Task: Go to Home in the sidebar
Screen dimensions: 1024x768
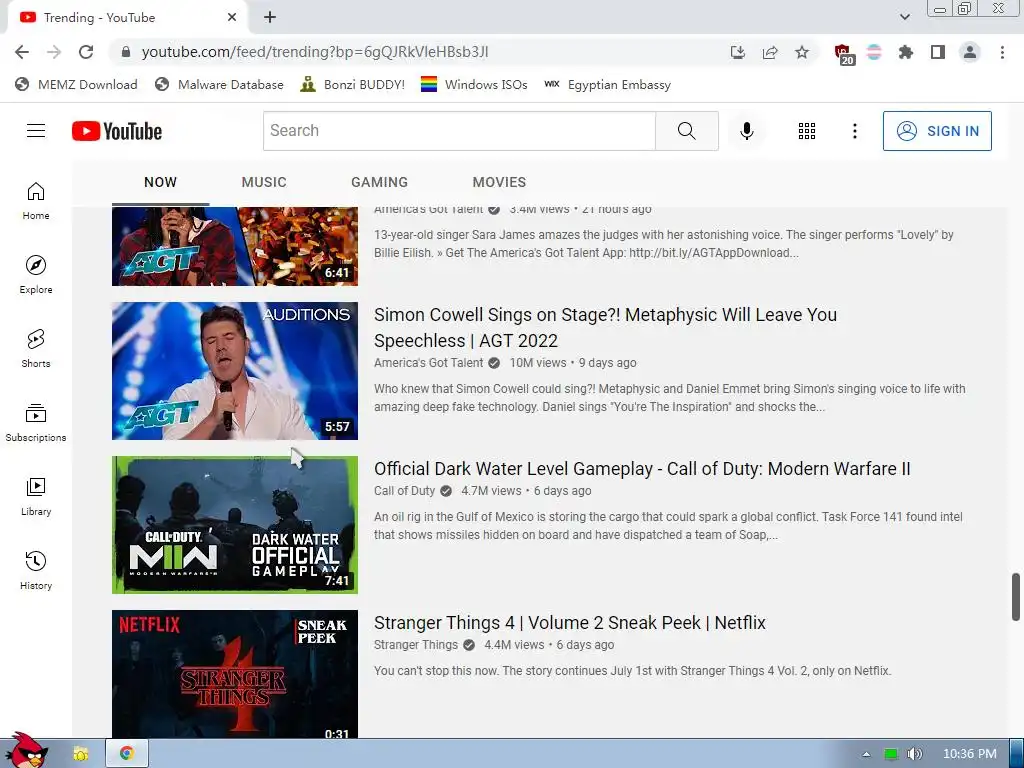Action: tap(36, 200)
